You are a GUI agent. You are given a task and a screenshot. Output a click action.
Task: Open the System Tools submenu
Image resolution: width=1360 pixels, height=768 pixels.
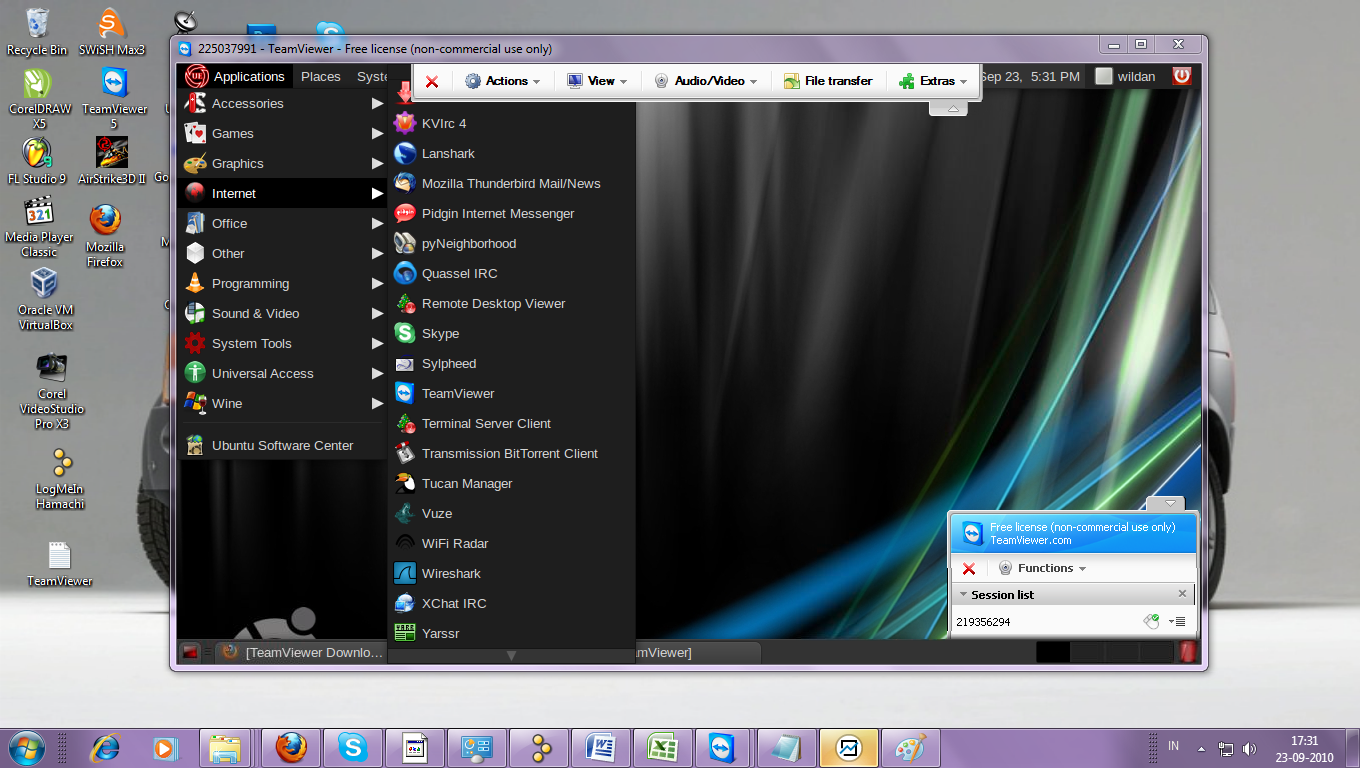284,343
